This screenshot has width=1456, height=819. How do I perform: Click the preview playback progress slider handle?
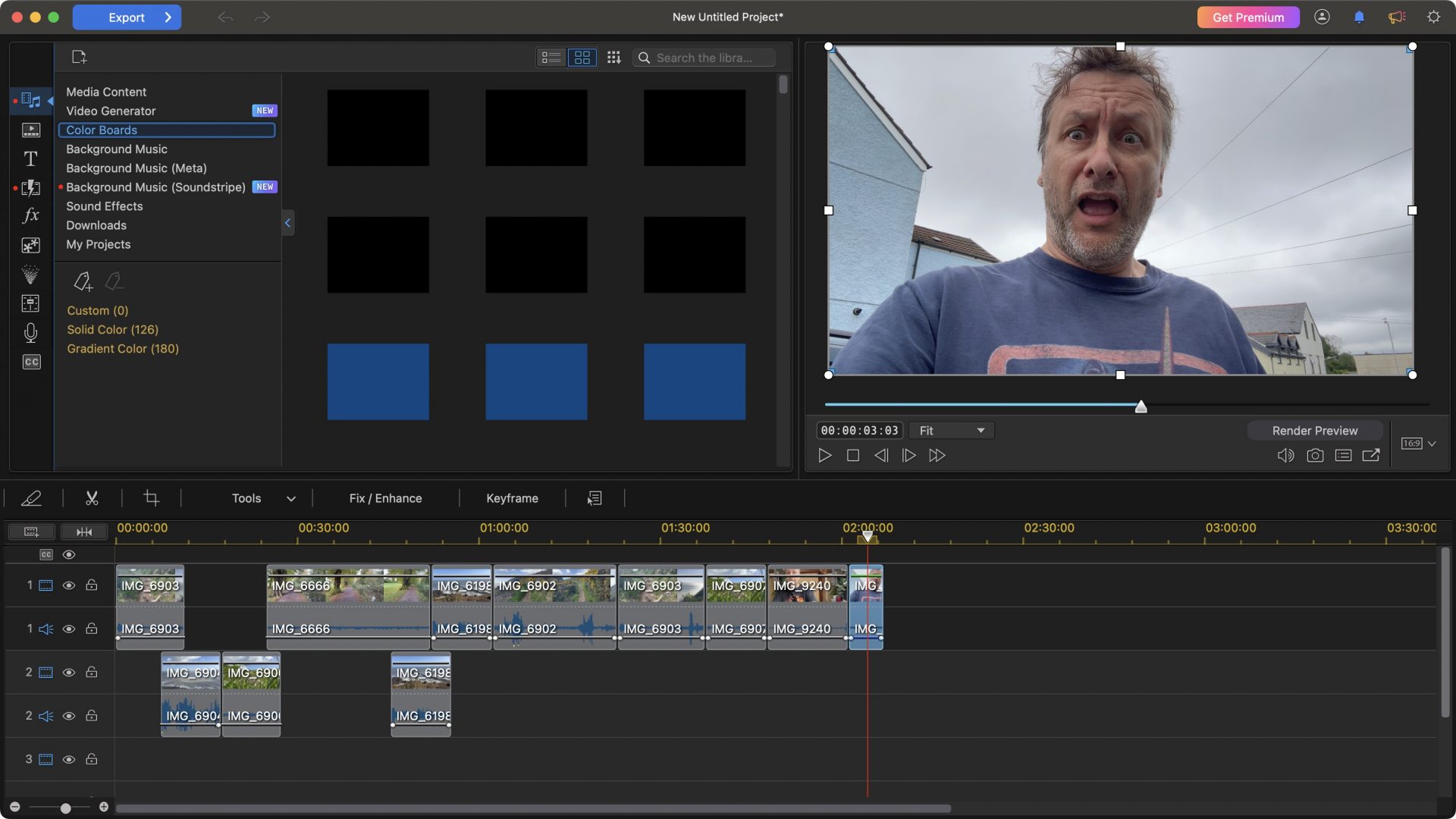[x=1141, y=407]
